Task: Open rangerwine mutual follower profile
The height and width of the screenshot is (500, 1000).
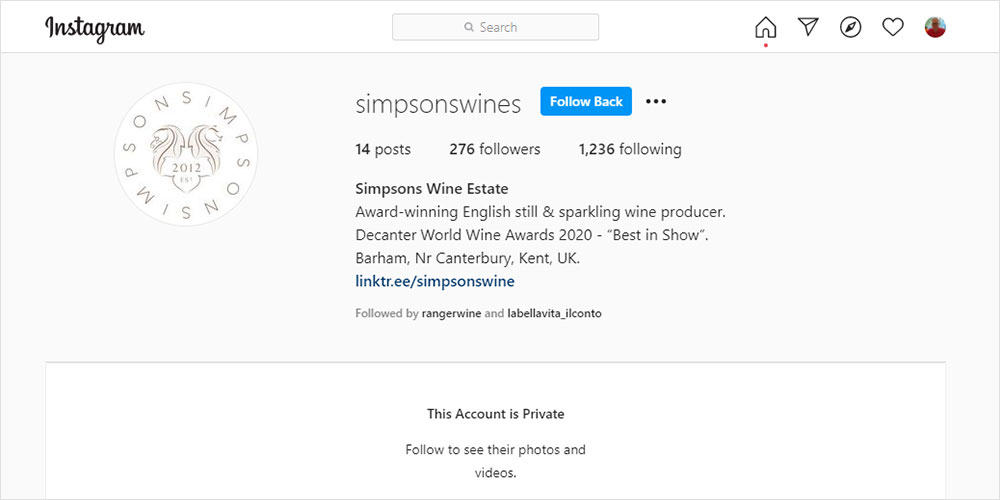Action: click(x=451, y=313)
